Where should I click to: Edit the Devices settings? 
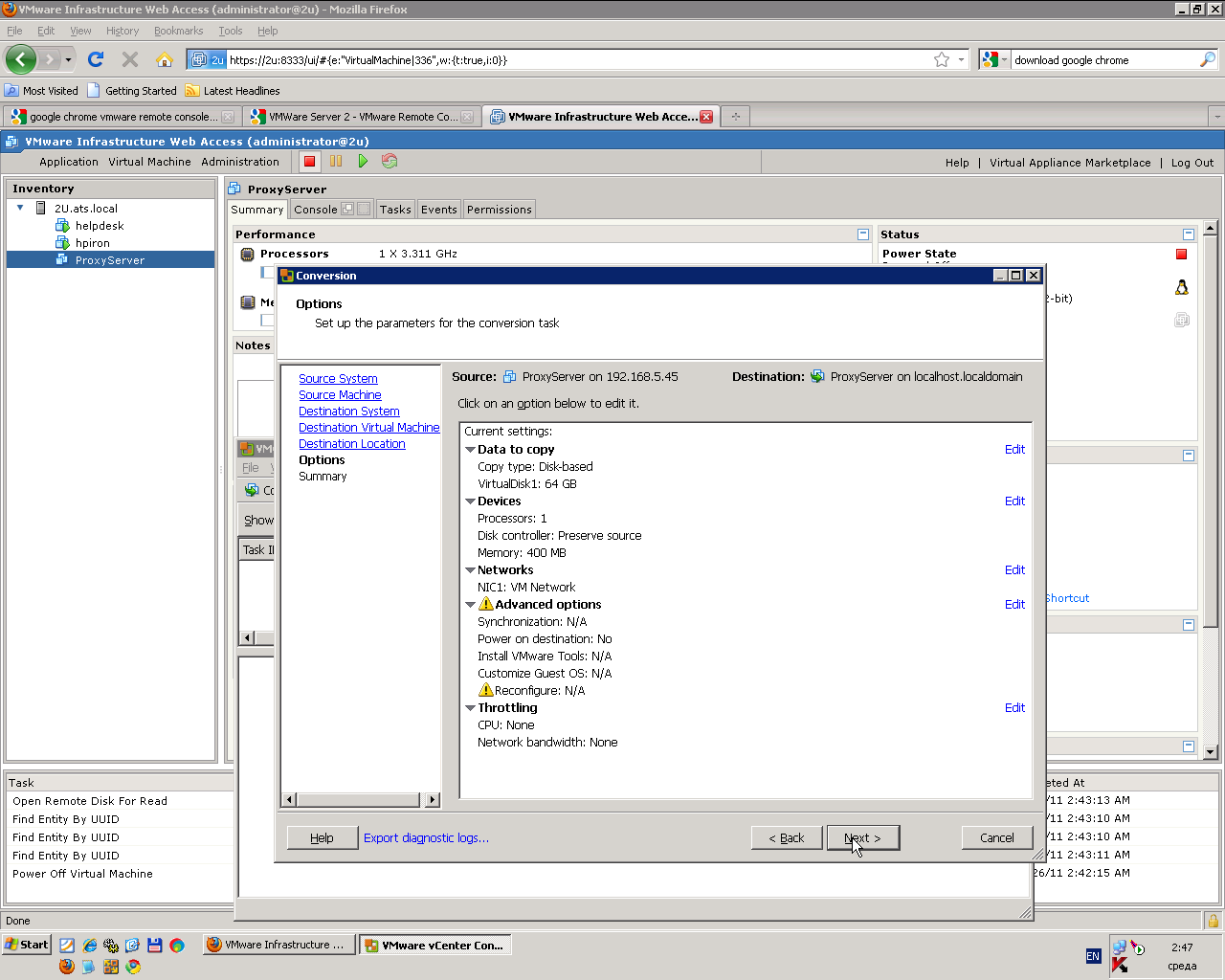click(x=1014, y=501)
